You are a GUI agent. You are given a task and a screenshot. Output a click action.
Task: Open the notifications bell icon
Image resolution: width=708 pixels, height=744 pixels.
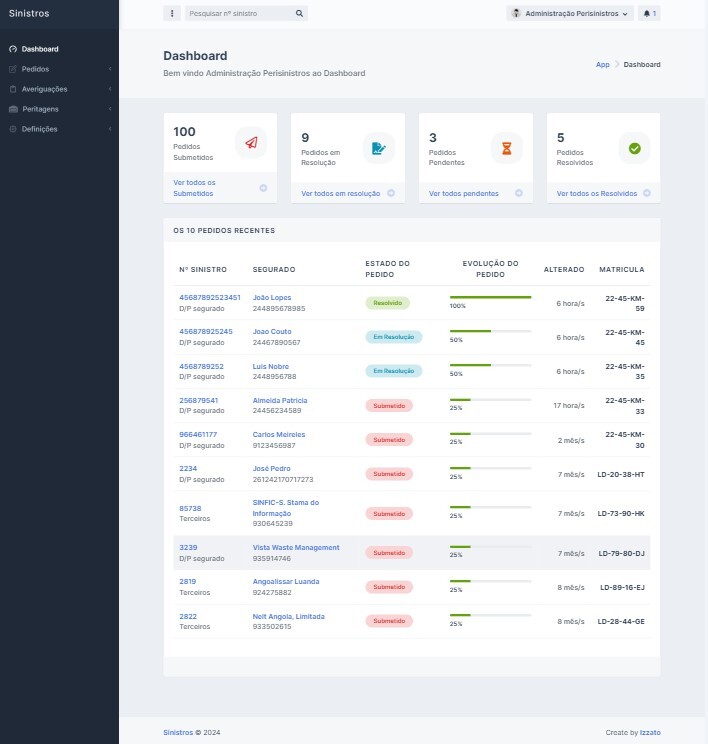650,14
